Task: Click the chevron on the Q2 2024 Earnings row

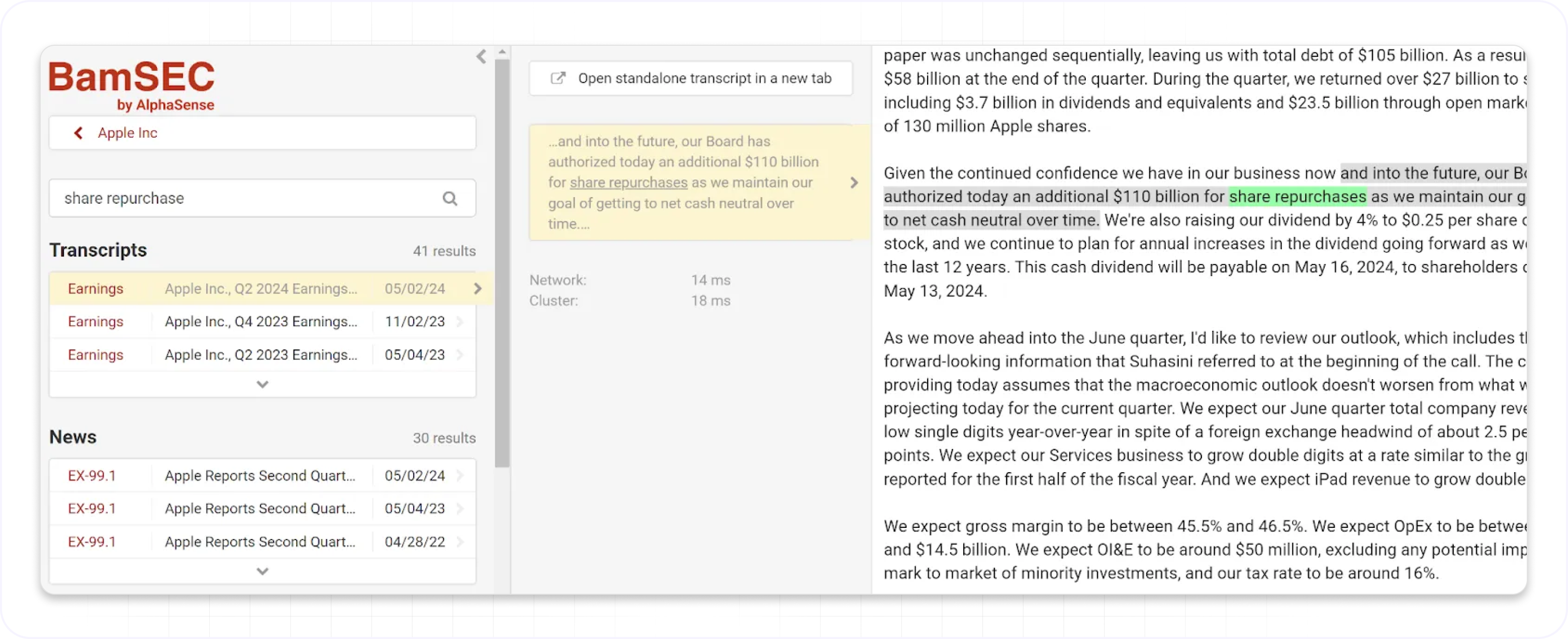Action: 478,289
